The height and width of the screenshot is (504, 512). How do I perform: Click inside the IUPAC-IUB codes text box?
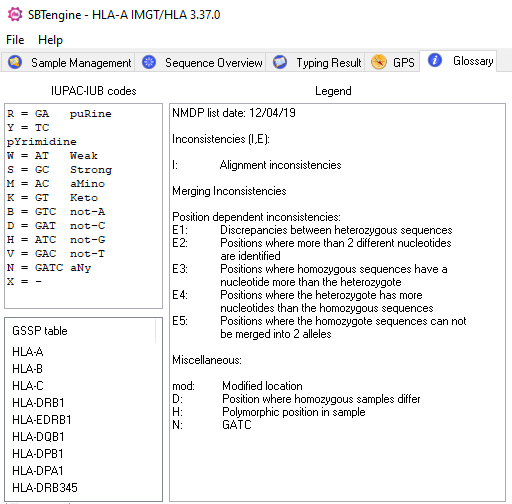coord(83,206)
